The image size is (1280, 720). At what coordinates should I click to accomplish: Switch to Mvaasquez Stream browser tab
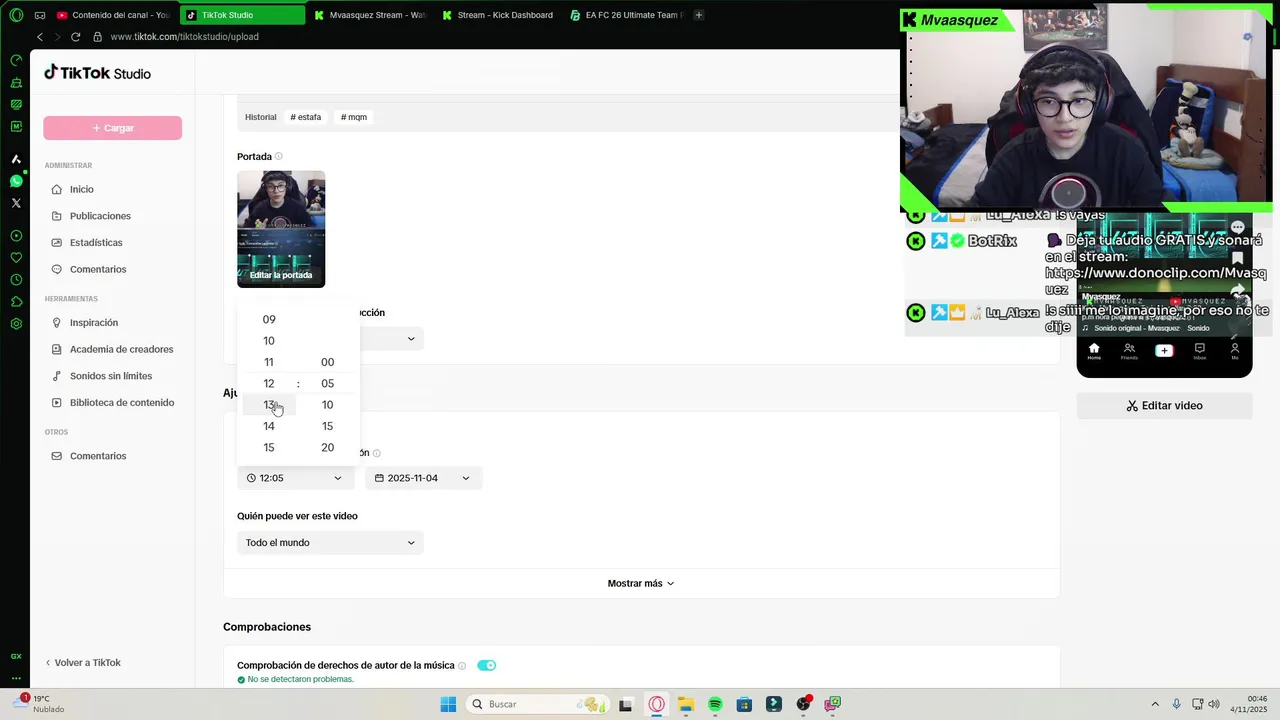tap(370, 15)
